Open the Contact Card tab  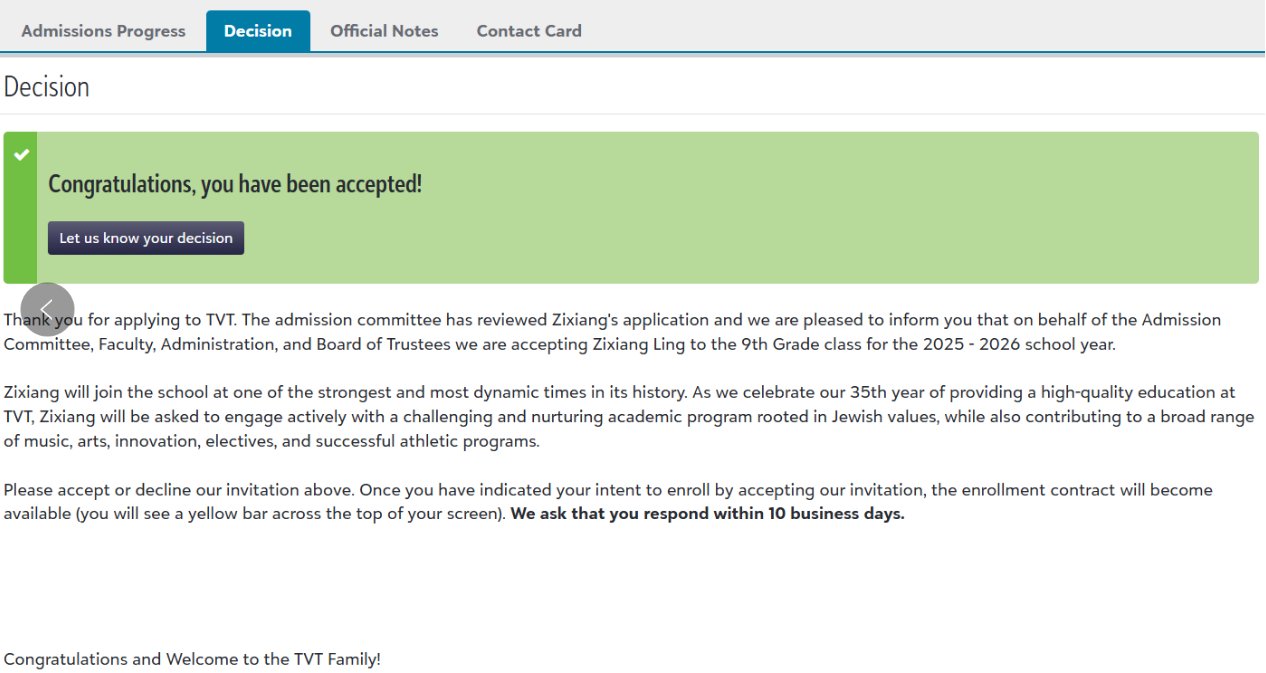point(529,31)
